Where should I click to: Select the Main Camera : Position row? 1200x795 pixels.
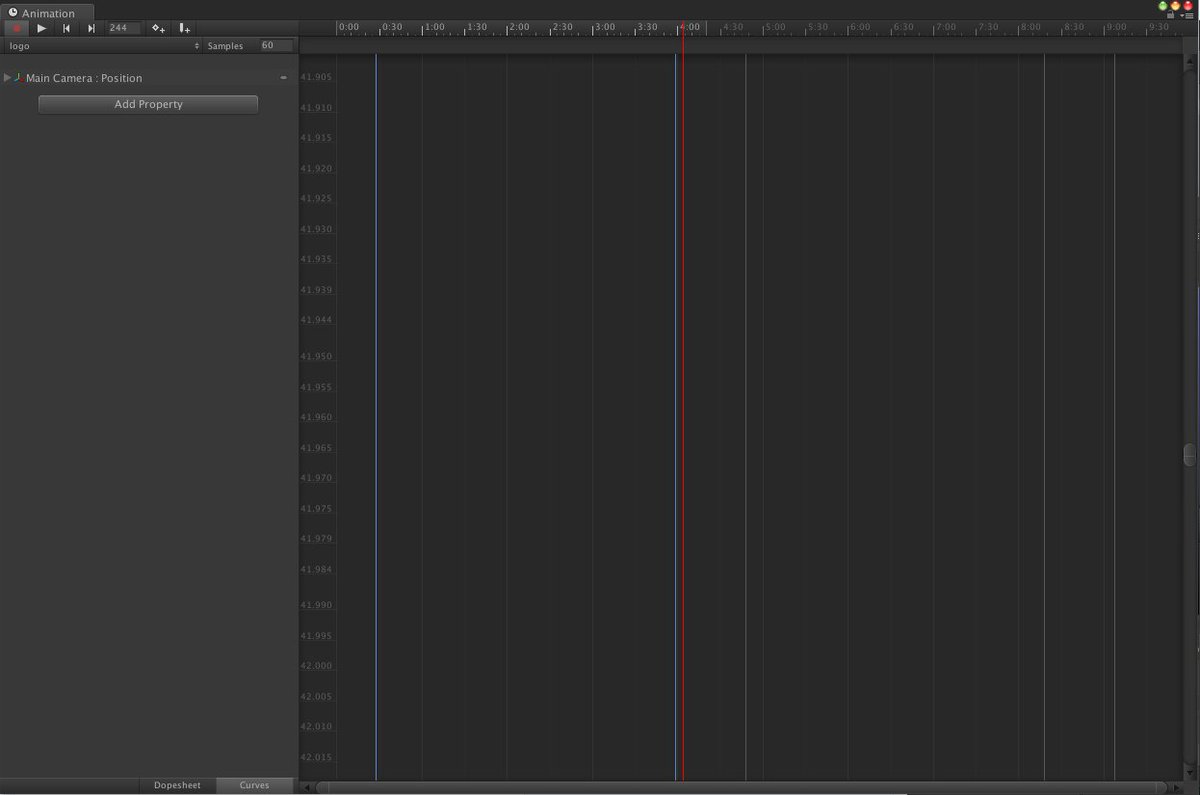click(149, 78)
